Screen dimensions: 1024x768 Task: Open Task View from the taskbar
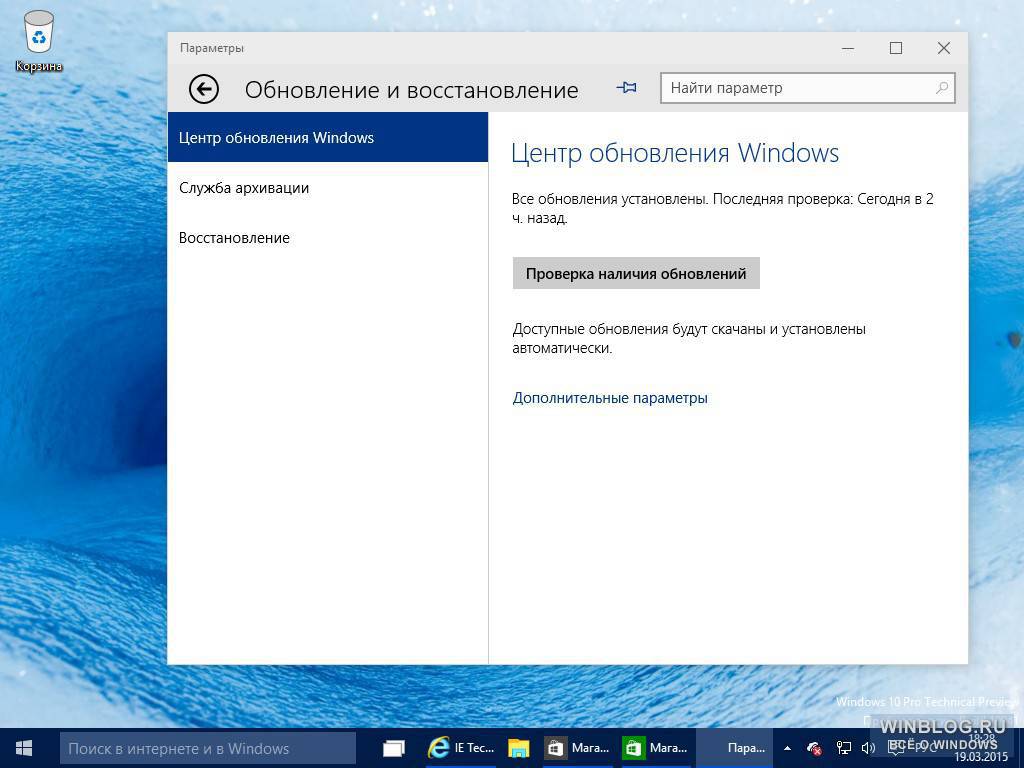[394, 748]
